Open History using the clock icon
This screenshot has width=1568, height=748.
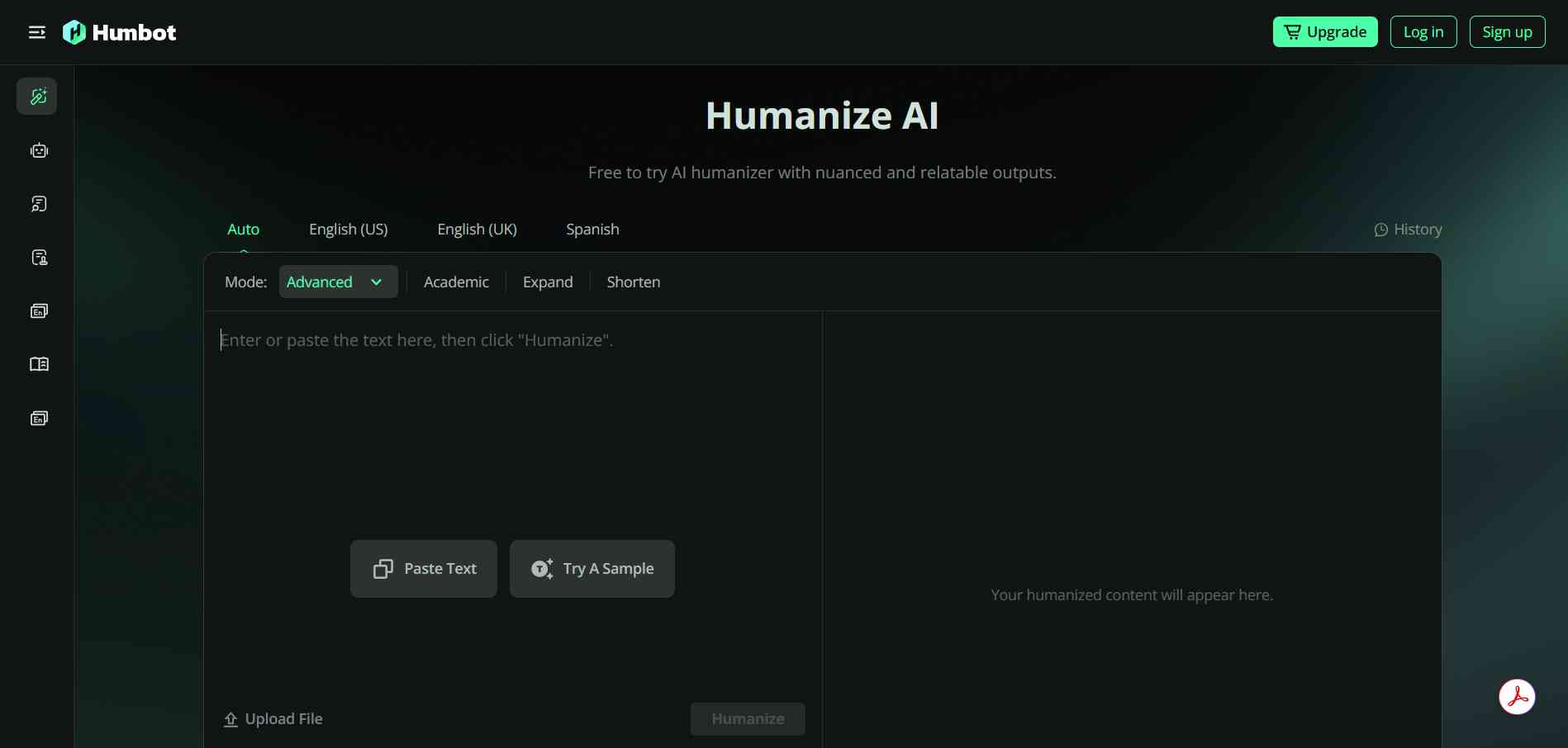(x=1407, y=230)
